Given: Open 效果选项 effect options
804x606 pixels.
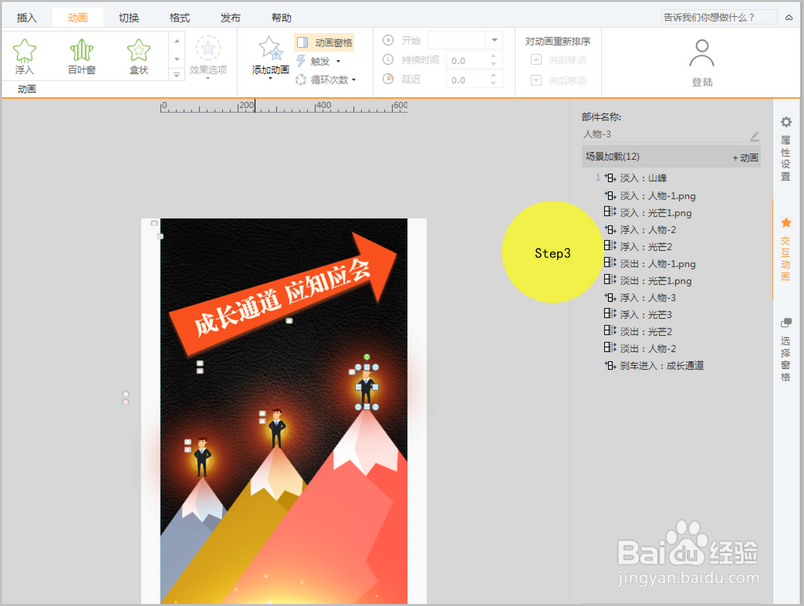Looking at the screenshot, I should pyautogui.click(x=208, y=57).
